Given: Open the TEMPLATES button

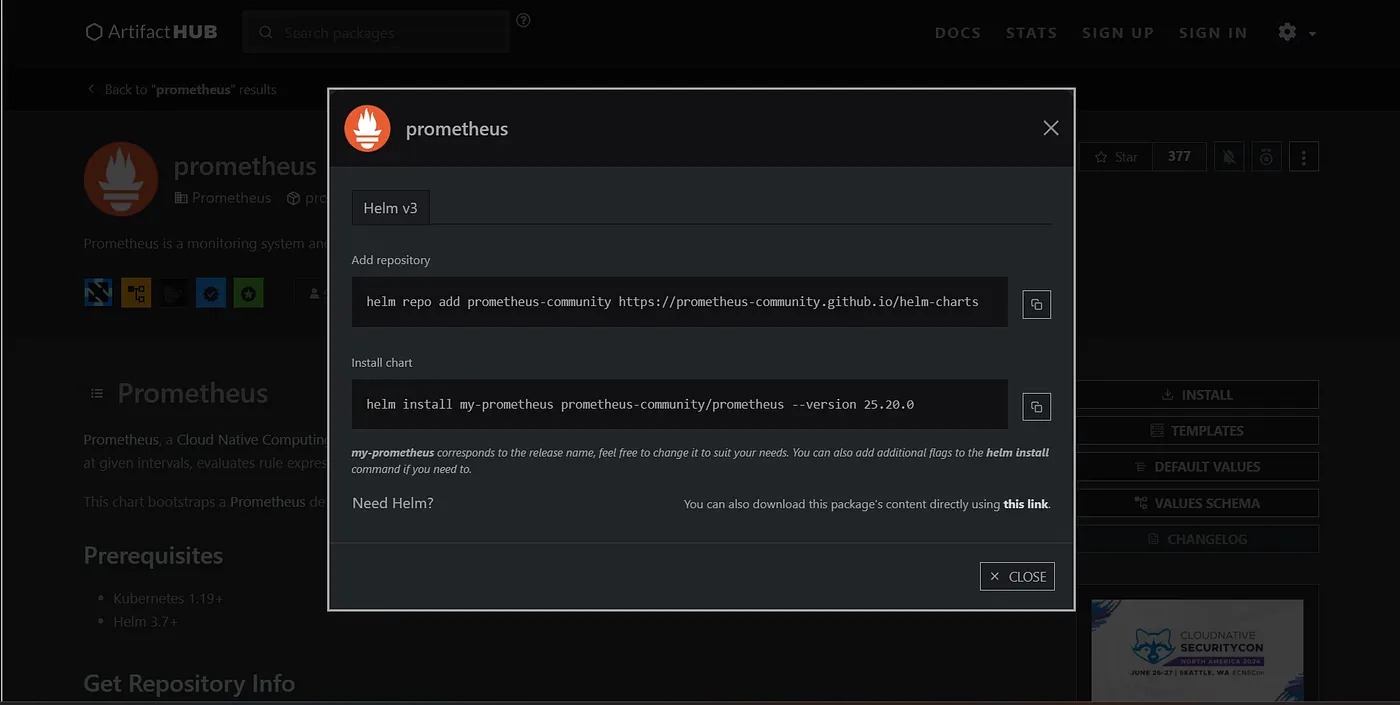Looking at the screenshot, I should tap(1197, 431).
